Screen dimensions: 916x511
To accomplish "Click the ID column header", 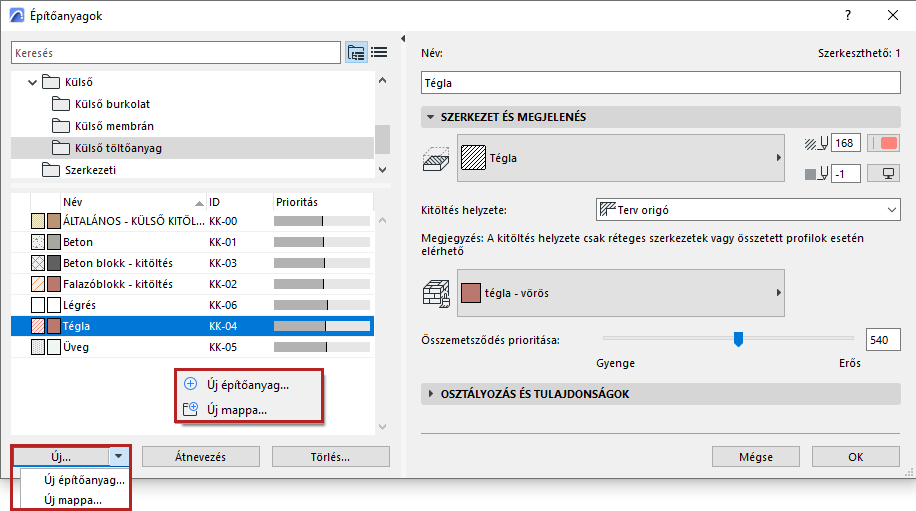I will (x=240, y=202).
